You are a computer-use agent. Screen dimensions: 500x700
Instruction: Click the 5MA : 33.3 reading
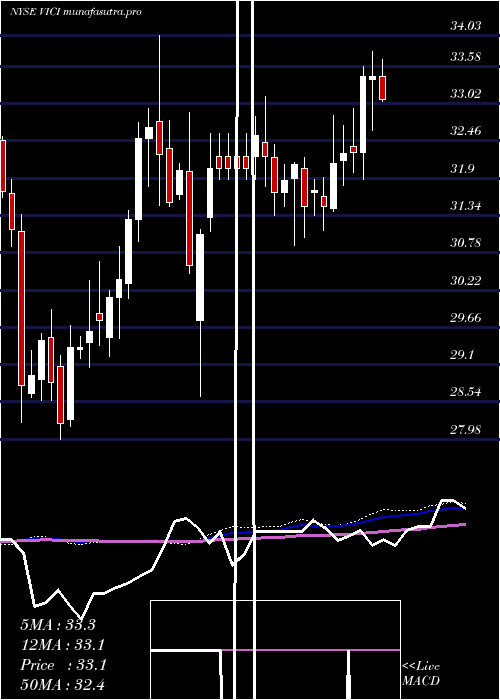coord(58,625)
